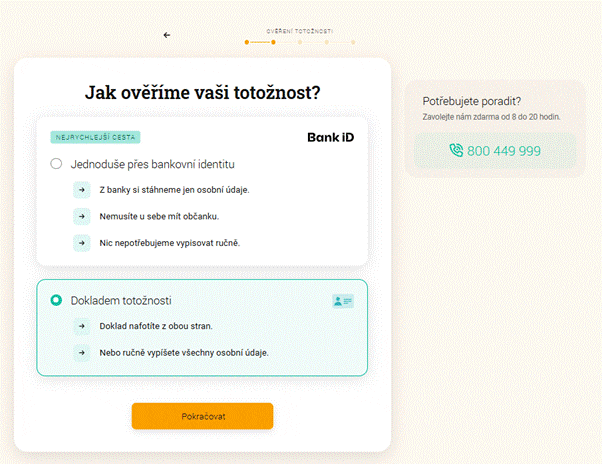This screenshot has height=464, width=602.
Task: Select the bank identity radio button
Action: click(x=56, y=164)
